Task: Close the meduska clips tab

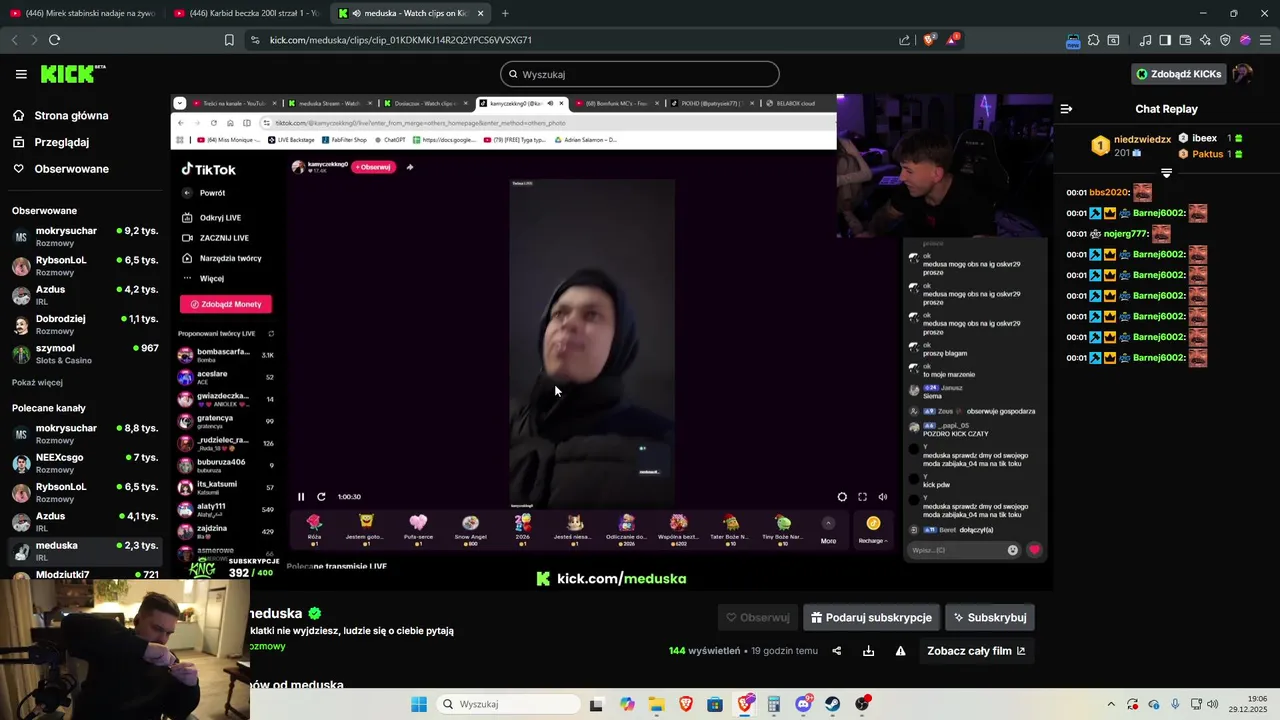Action: coord(481,13)
